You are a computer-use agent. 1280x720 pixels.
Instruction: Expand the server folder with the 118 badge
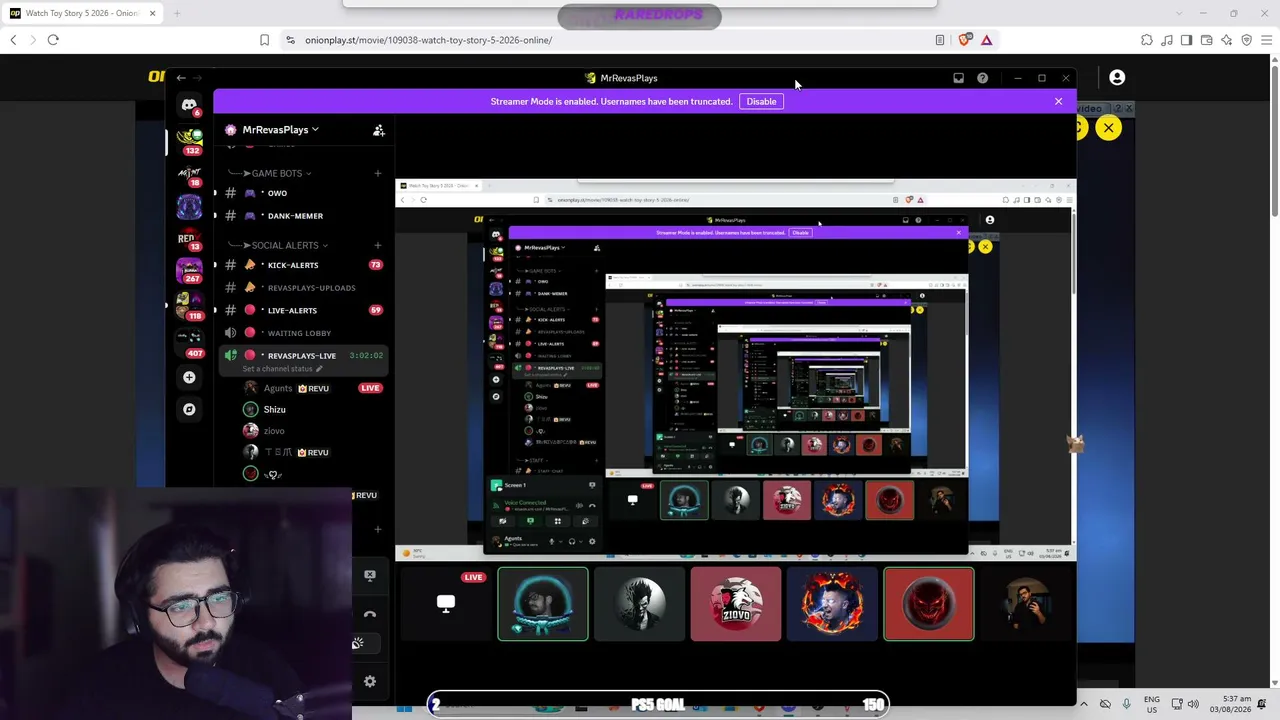pos(189,303)
